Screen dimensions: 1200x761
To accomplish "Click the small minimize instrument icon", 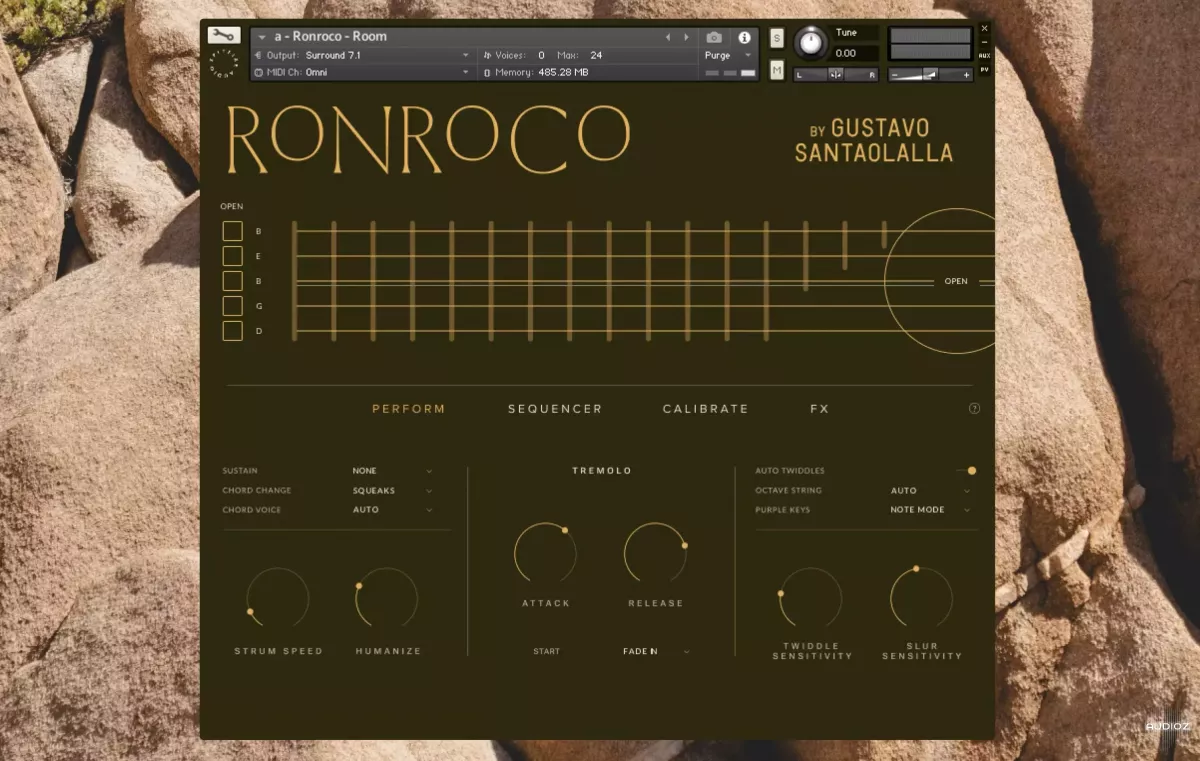I will [984, 42].
